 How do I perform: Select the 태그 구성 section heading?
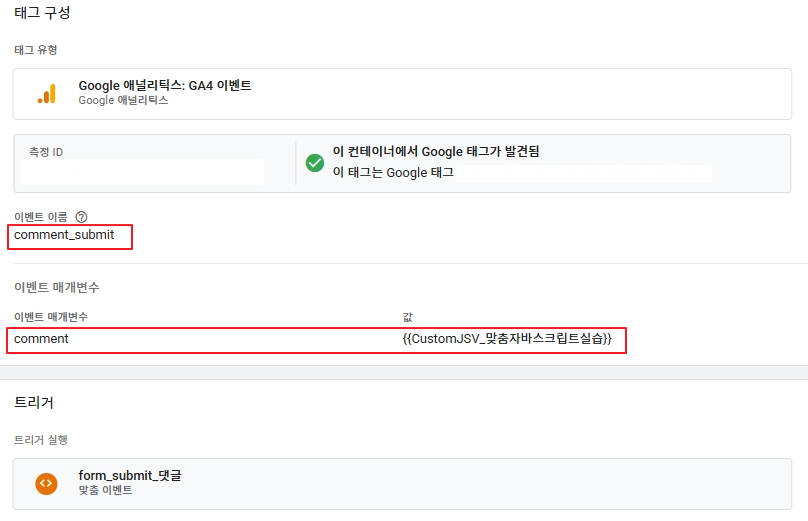pos(42,13)
